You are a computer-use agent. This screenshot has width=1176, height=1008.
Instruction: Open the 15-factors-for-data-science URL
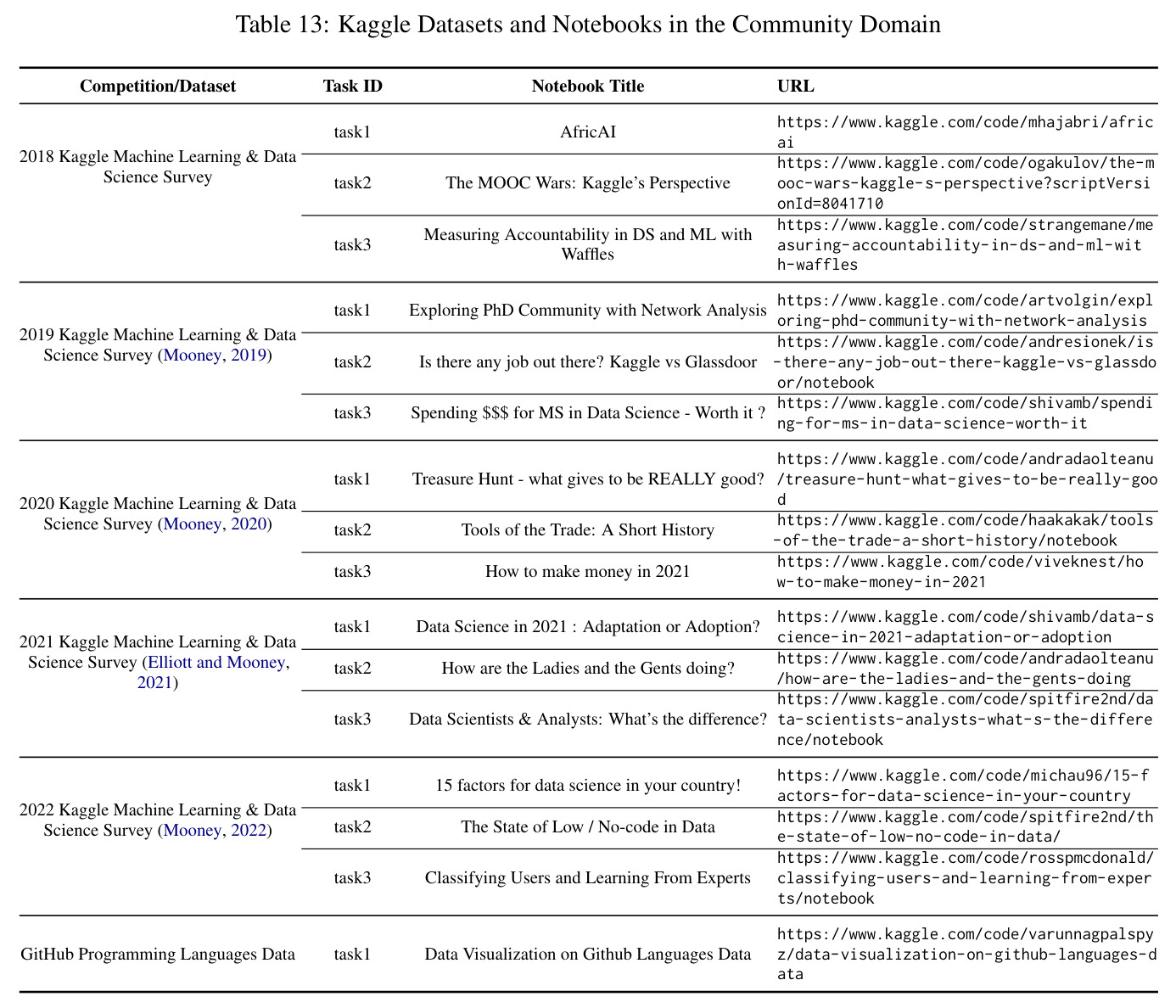click(x=966, y=786)
